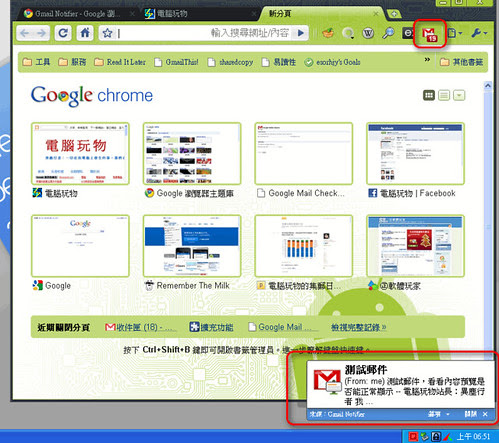Screen dimensions: 499x443
Task: Click the browser back arrow
Action: [25, 33]
